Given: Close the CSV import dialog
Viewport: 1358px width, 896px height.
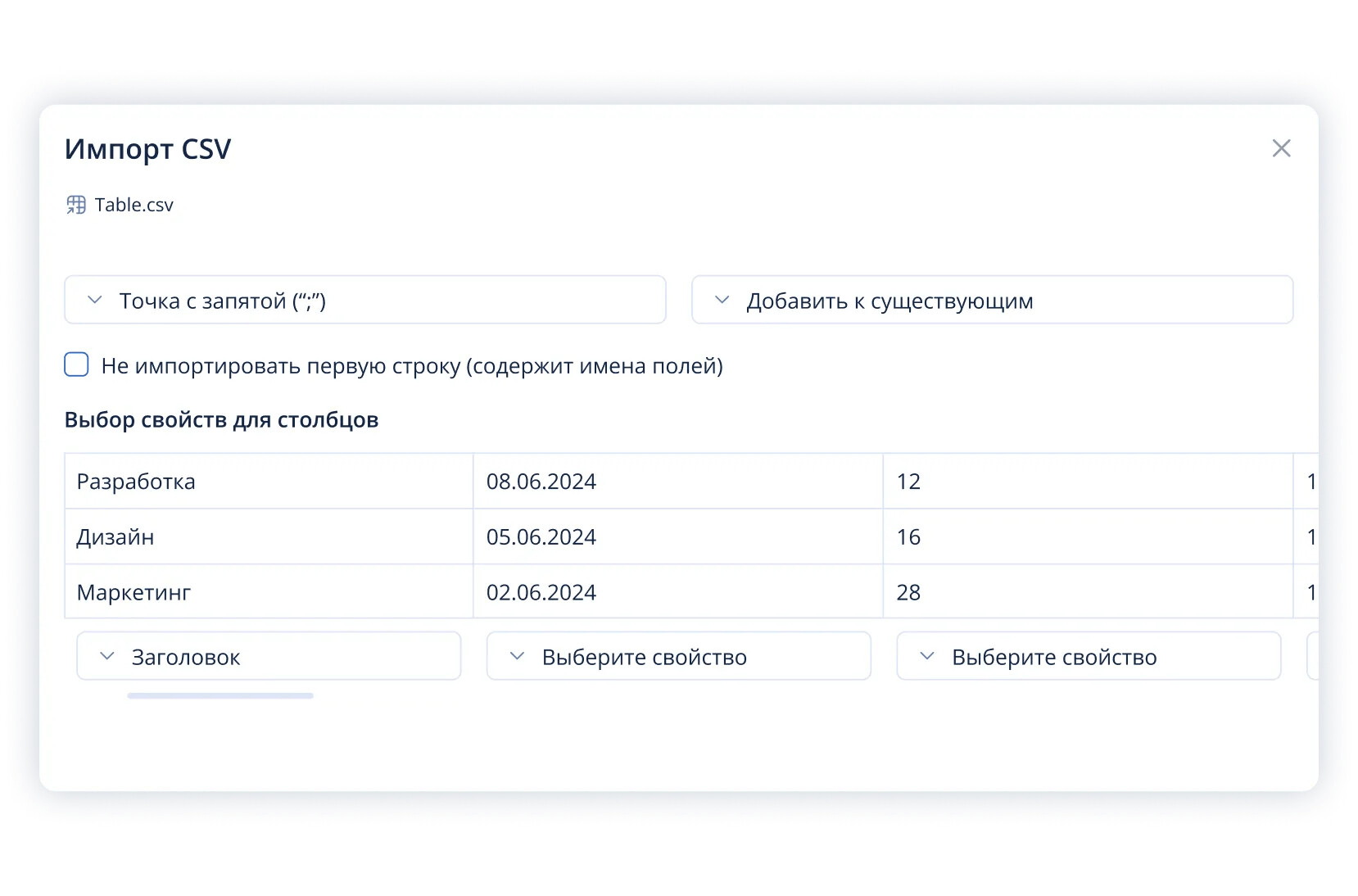Looking at the screenshot, I should 1281,148.
